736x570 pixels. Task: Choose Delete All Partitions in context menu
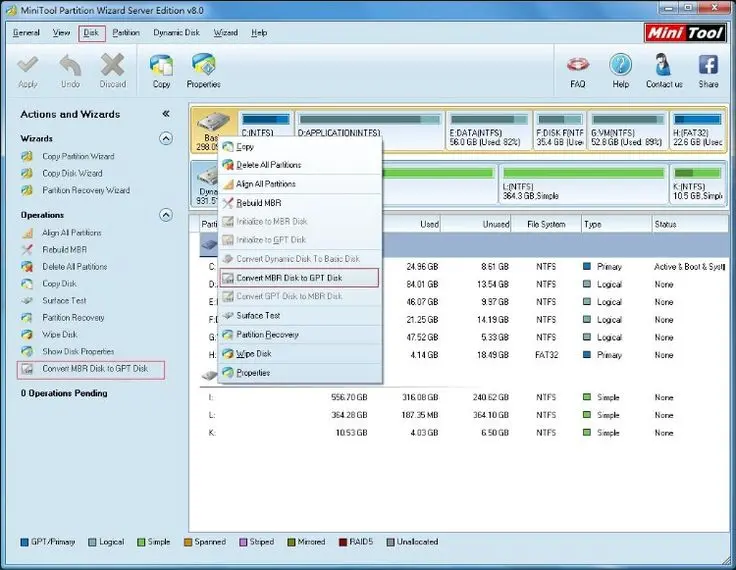(300, 165)
